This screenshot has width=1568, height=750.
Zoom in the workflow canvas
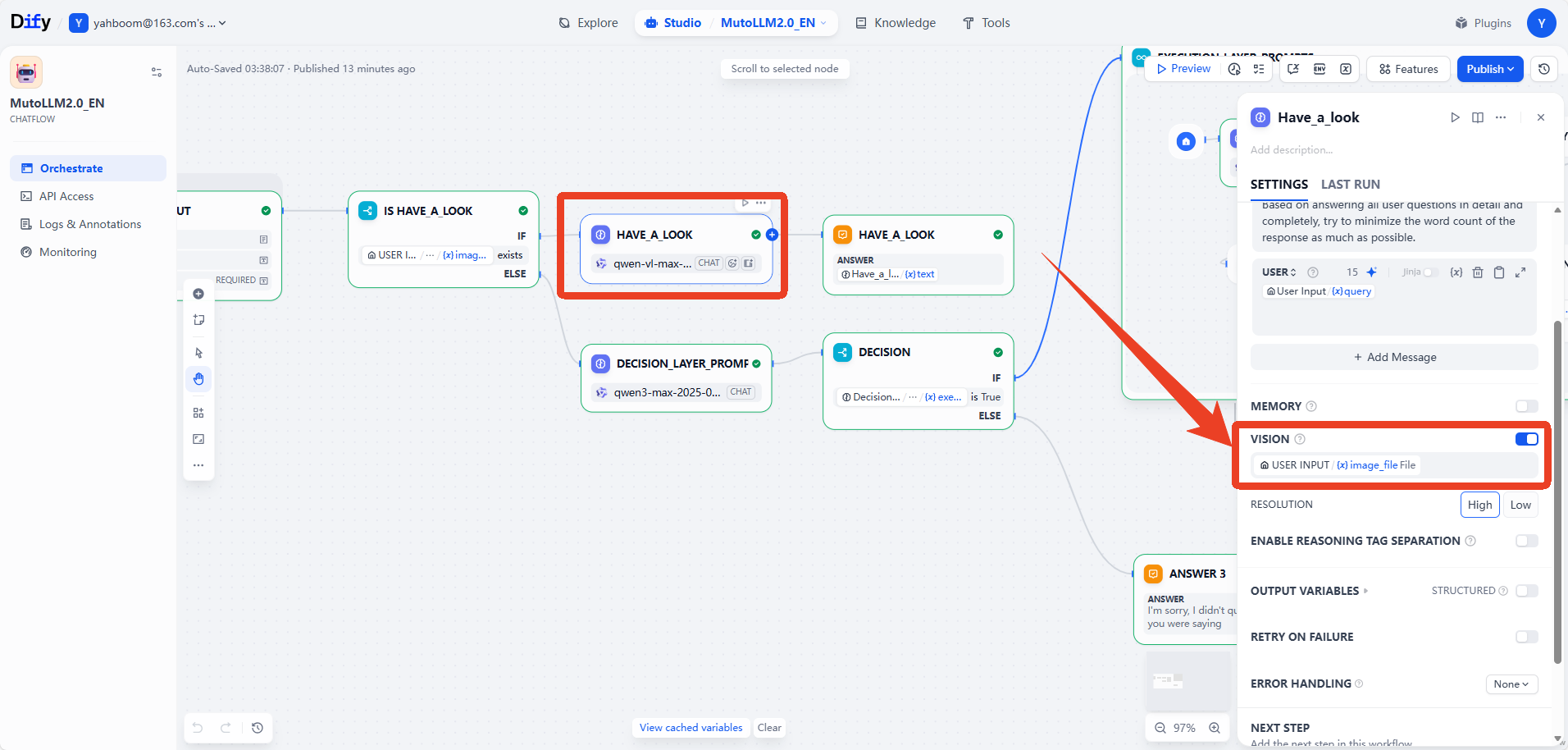tap(1215, 728)
